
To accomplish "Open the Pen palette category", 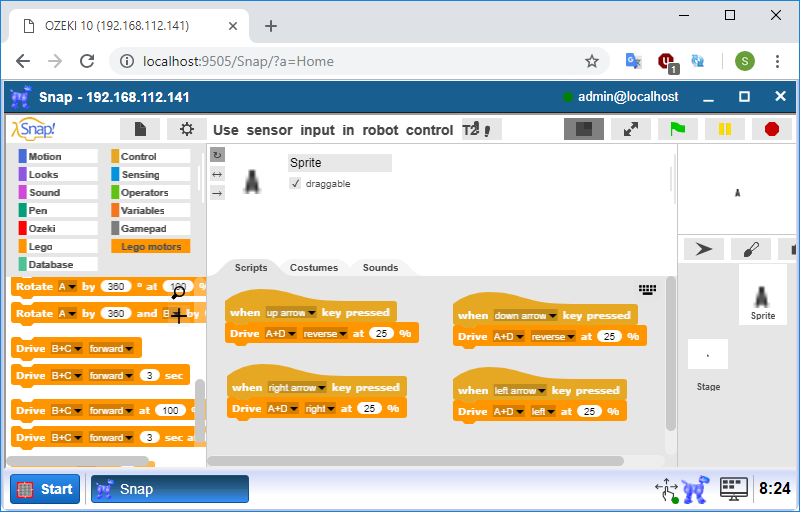I will tap(58, 210).
